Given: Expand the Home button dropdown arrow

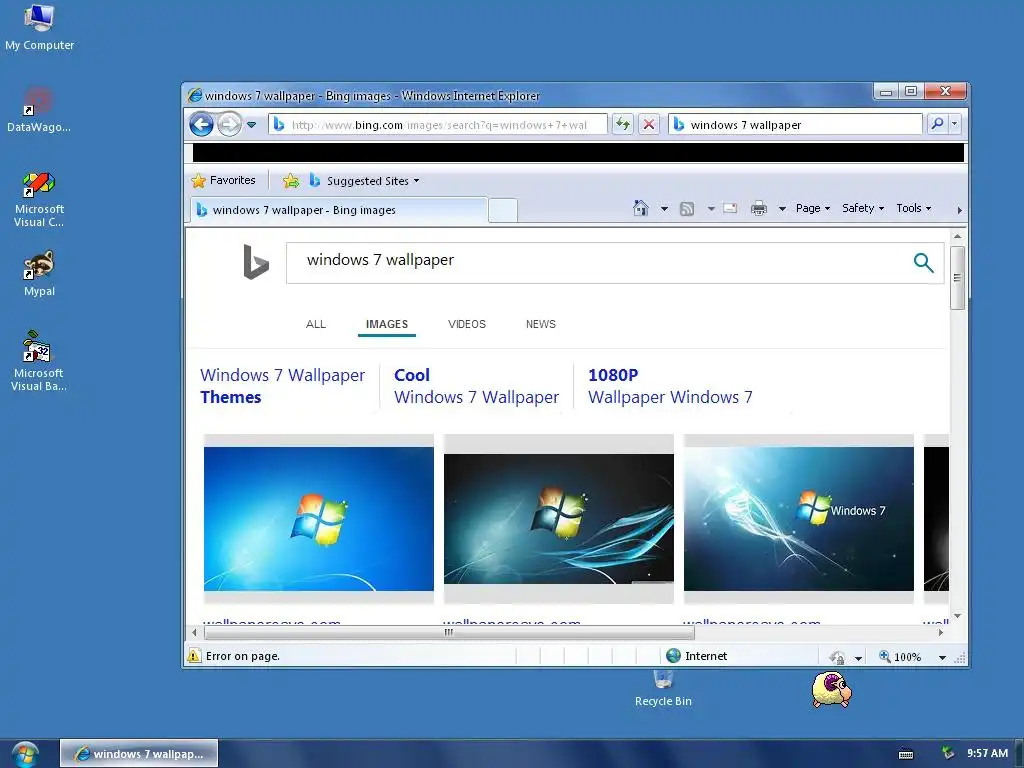Looking at the screenshot, I should [x=664, y=209].
